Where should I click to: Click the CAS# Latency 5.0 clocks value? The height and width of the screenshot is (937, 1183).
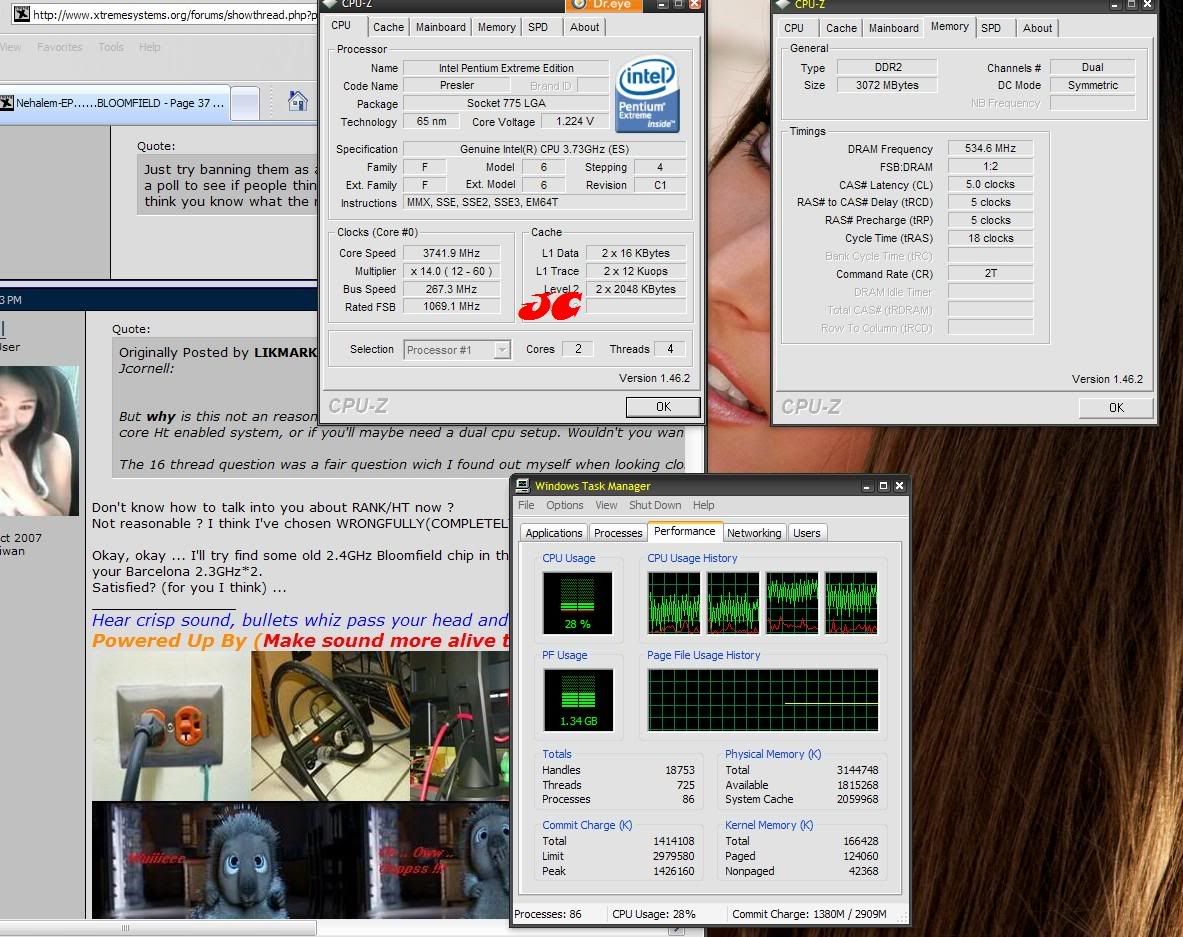coord(990,185)
